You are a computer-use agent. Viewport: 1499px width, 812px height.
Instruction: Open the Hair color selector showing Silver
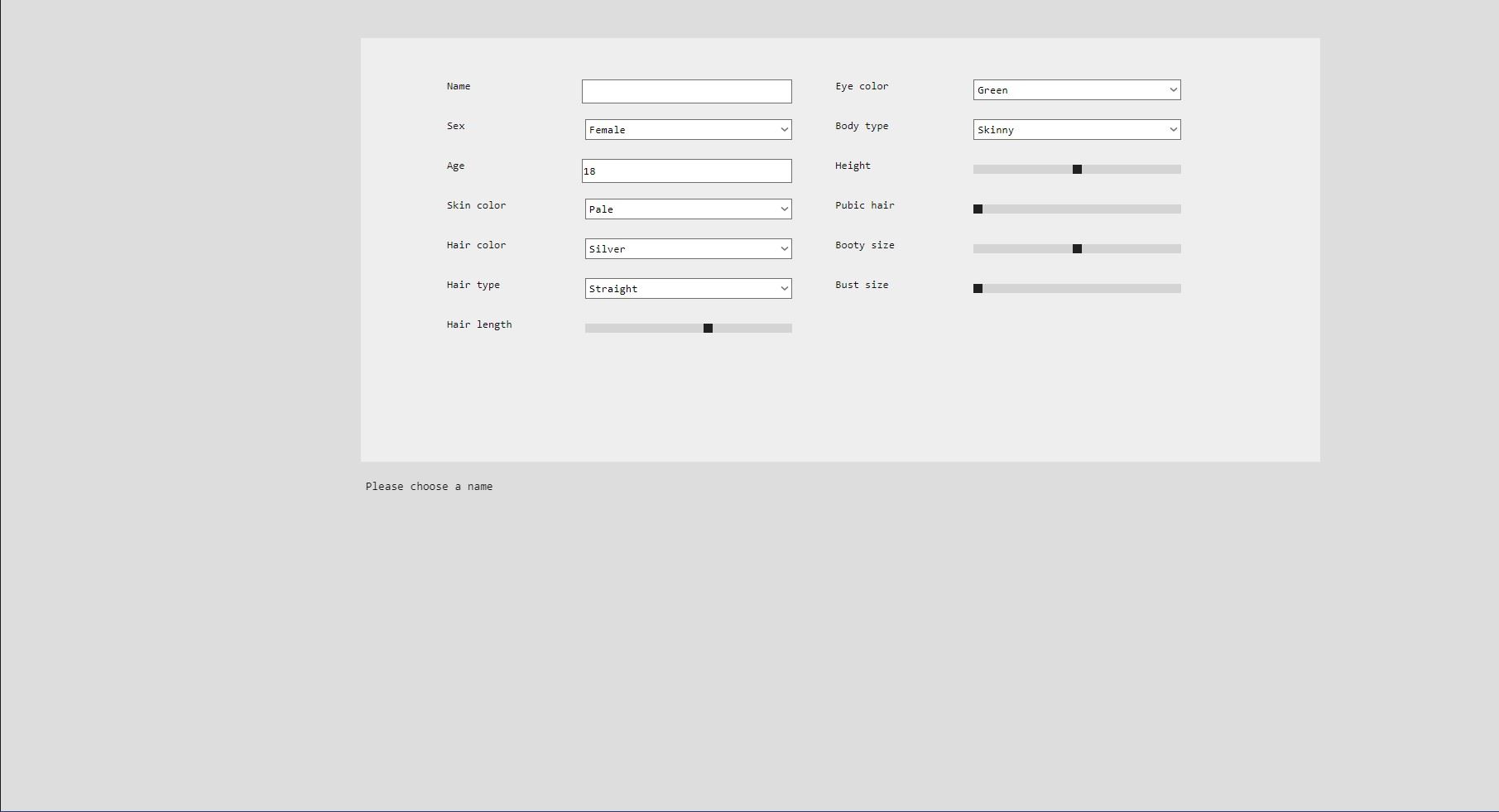[688, 248]
